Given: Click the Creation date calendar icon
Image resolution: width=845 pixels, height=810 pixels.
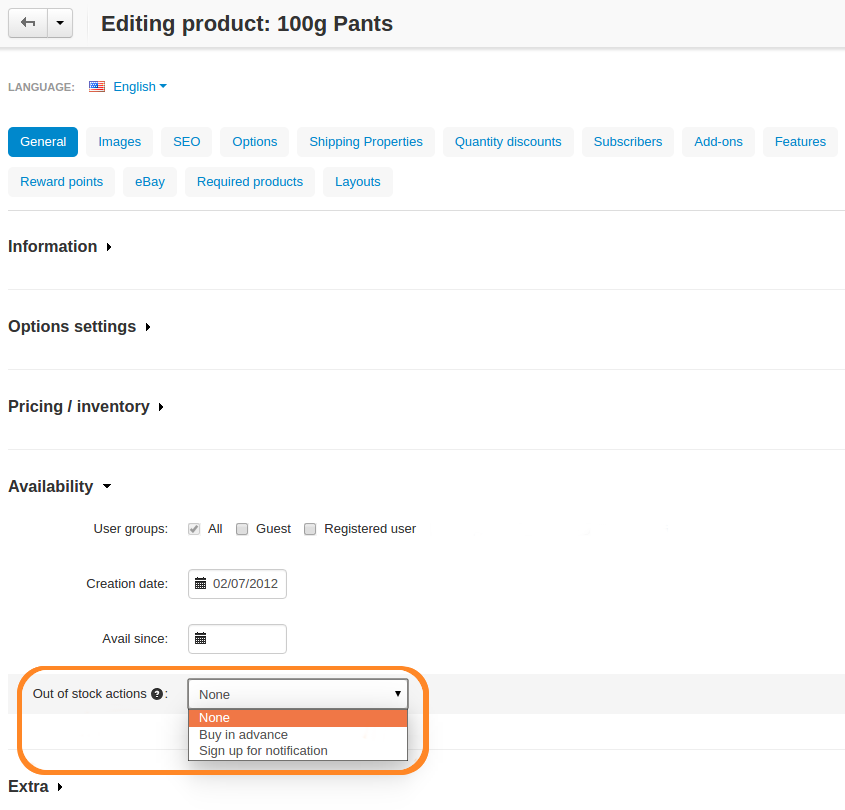Looking at the screenshot, I should tap(200, 584).
